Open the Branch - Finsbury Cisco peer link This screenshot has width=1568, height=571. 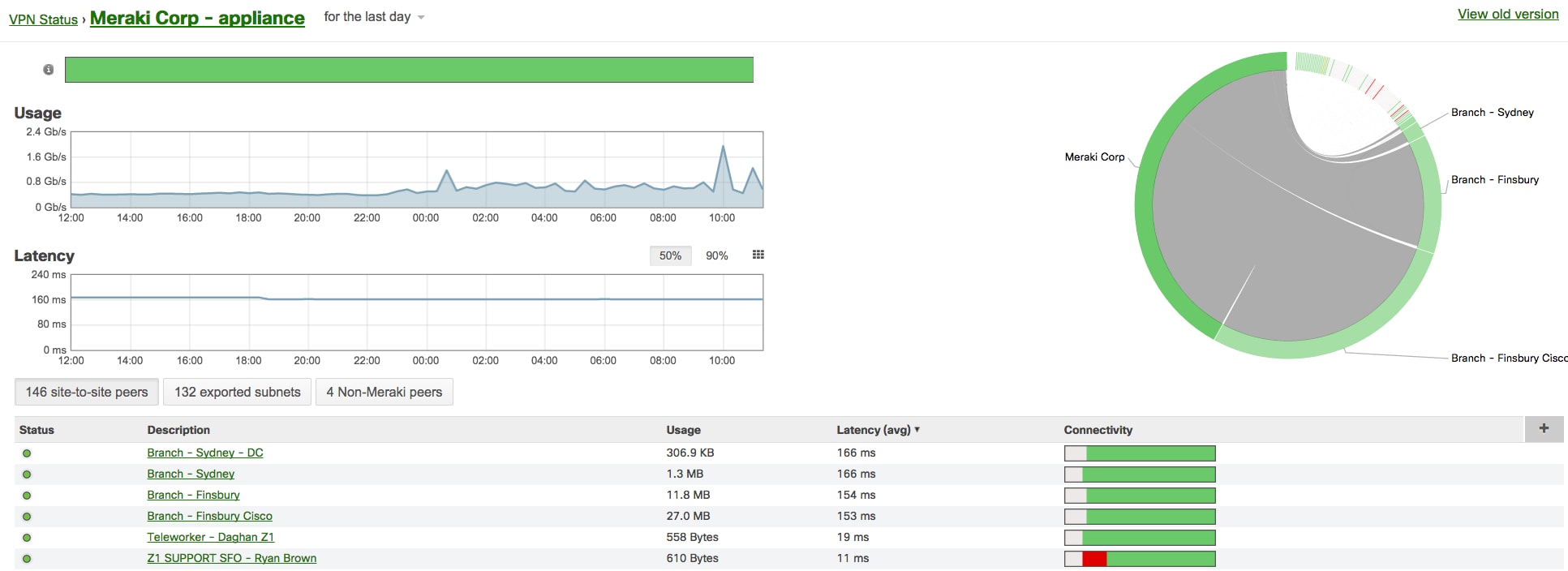pyautogui.click(x=209, y=516)
